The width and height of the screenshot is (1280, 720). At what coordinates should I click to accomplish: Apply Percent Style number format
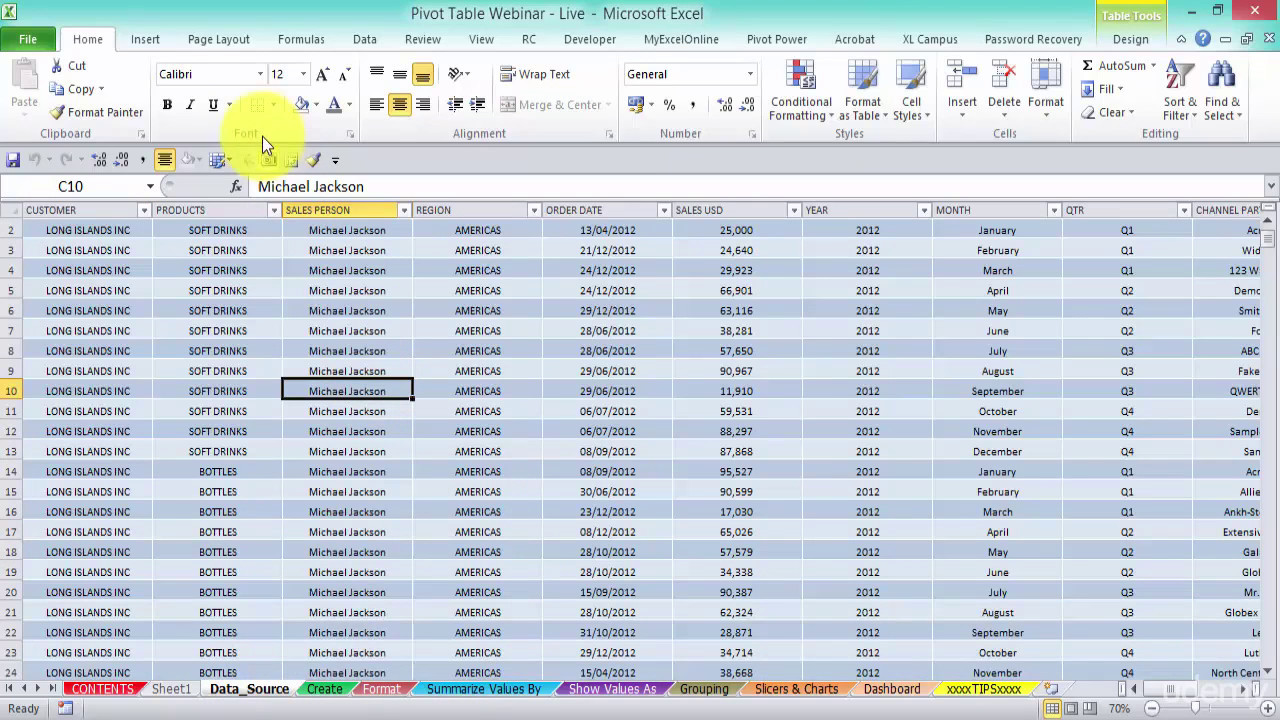point(669,105)
